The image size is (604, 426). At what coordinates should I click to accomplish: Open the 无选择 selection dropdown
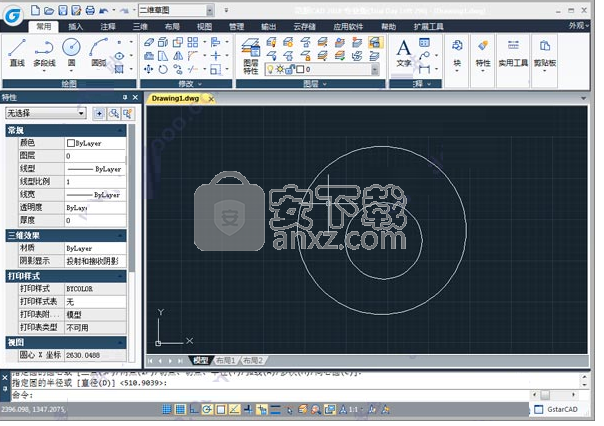pyautogui.click(x=45, y=113)
